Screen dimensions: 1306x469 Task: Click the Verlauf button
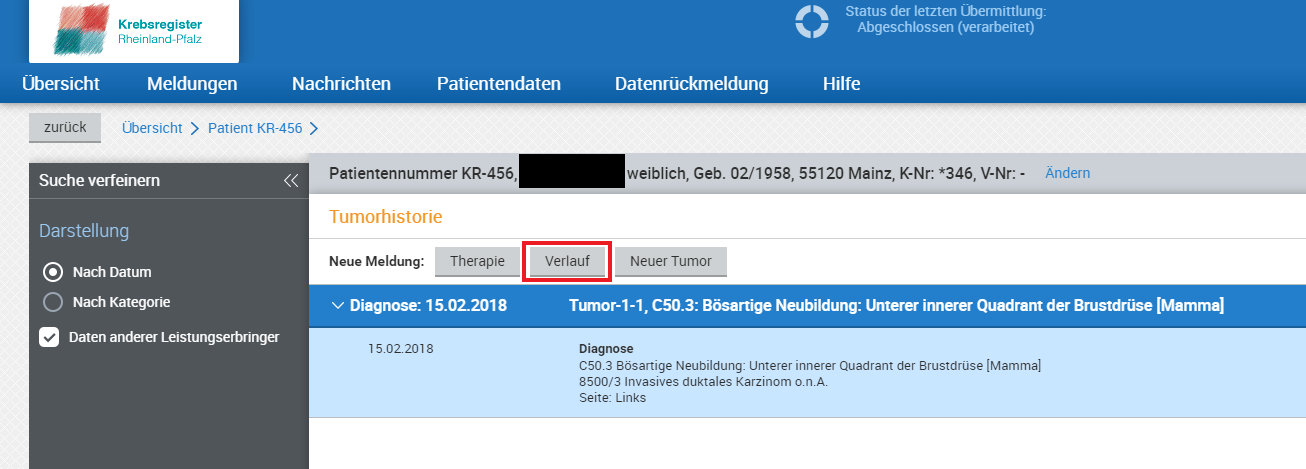tap(567, 261)
